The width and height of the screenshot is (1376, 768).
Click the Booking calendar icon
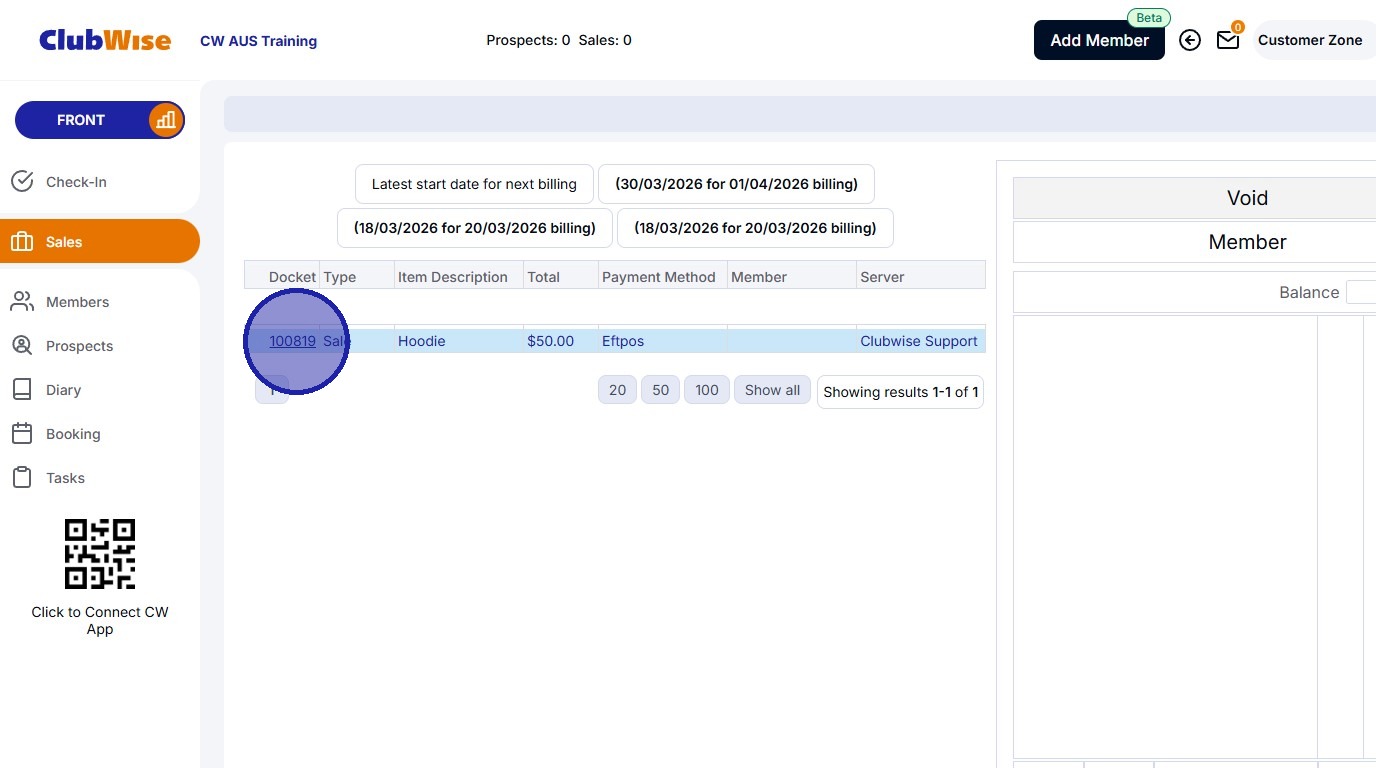(22, 434)
